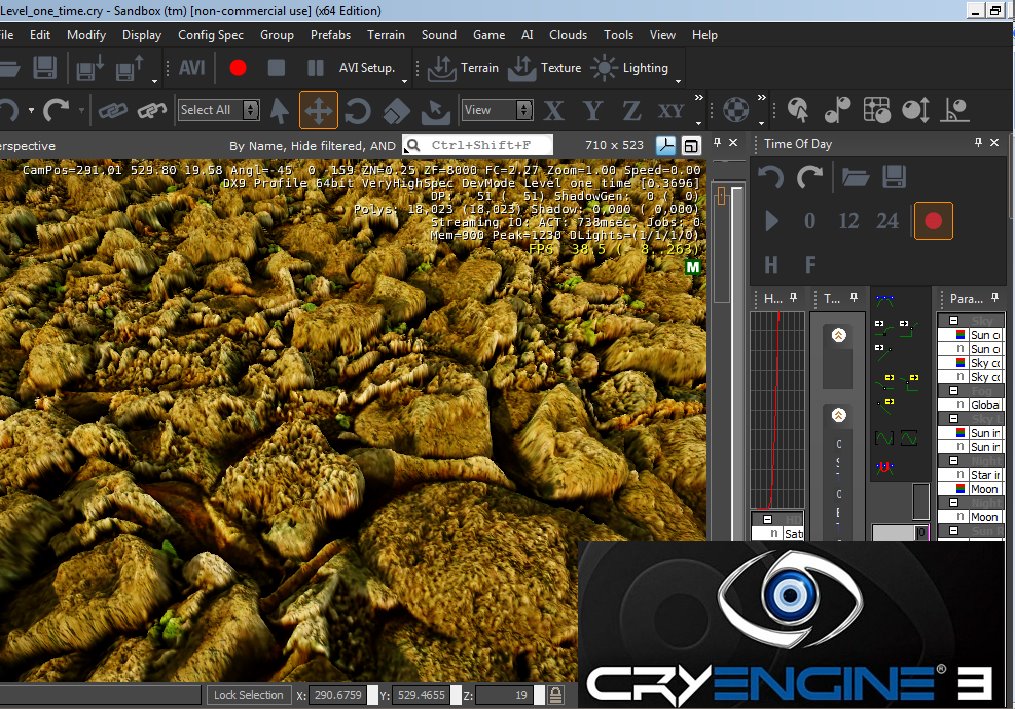This screenshot has height=709, width=1015.
Task: Expand overflow chevron after the XY button
Action: [x=698, y=98]
